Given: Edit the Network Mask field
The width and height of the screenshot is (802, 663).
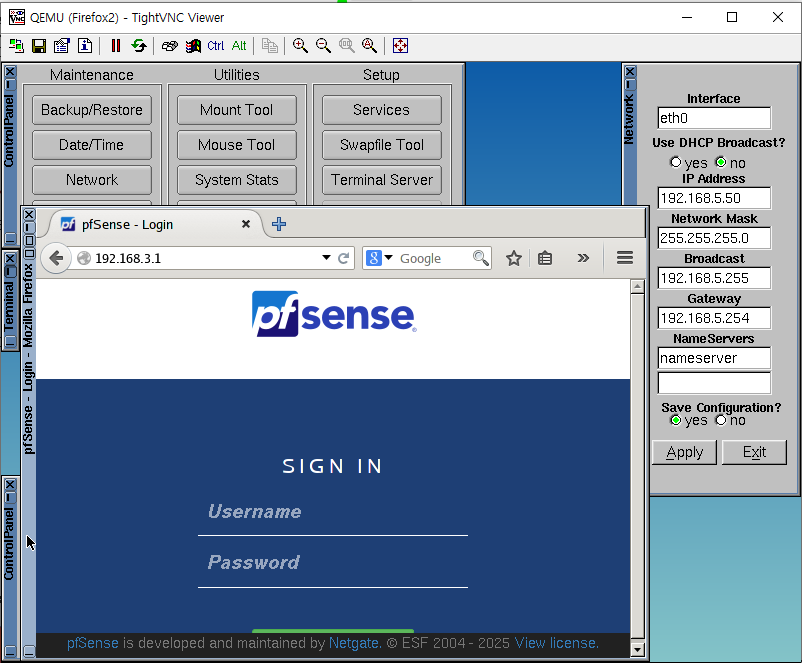Looking at the screenshot, I should click(x=714, y=238).
